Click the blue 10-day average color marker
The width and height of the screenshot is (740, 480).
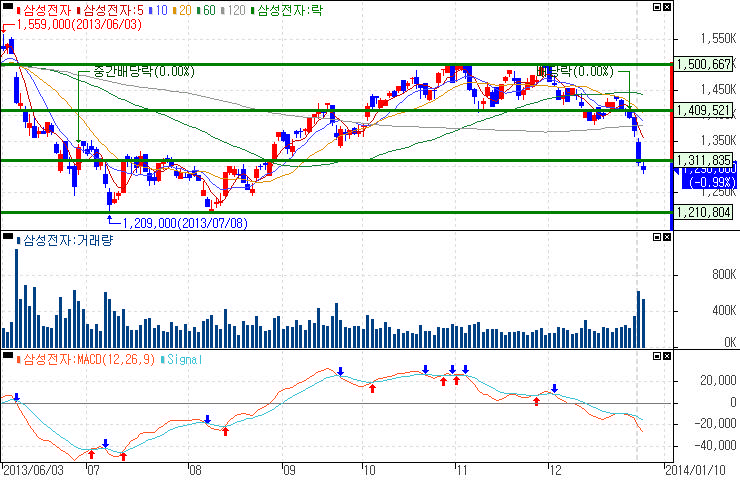click(152, 10)
